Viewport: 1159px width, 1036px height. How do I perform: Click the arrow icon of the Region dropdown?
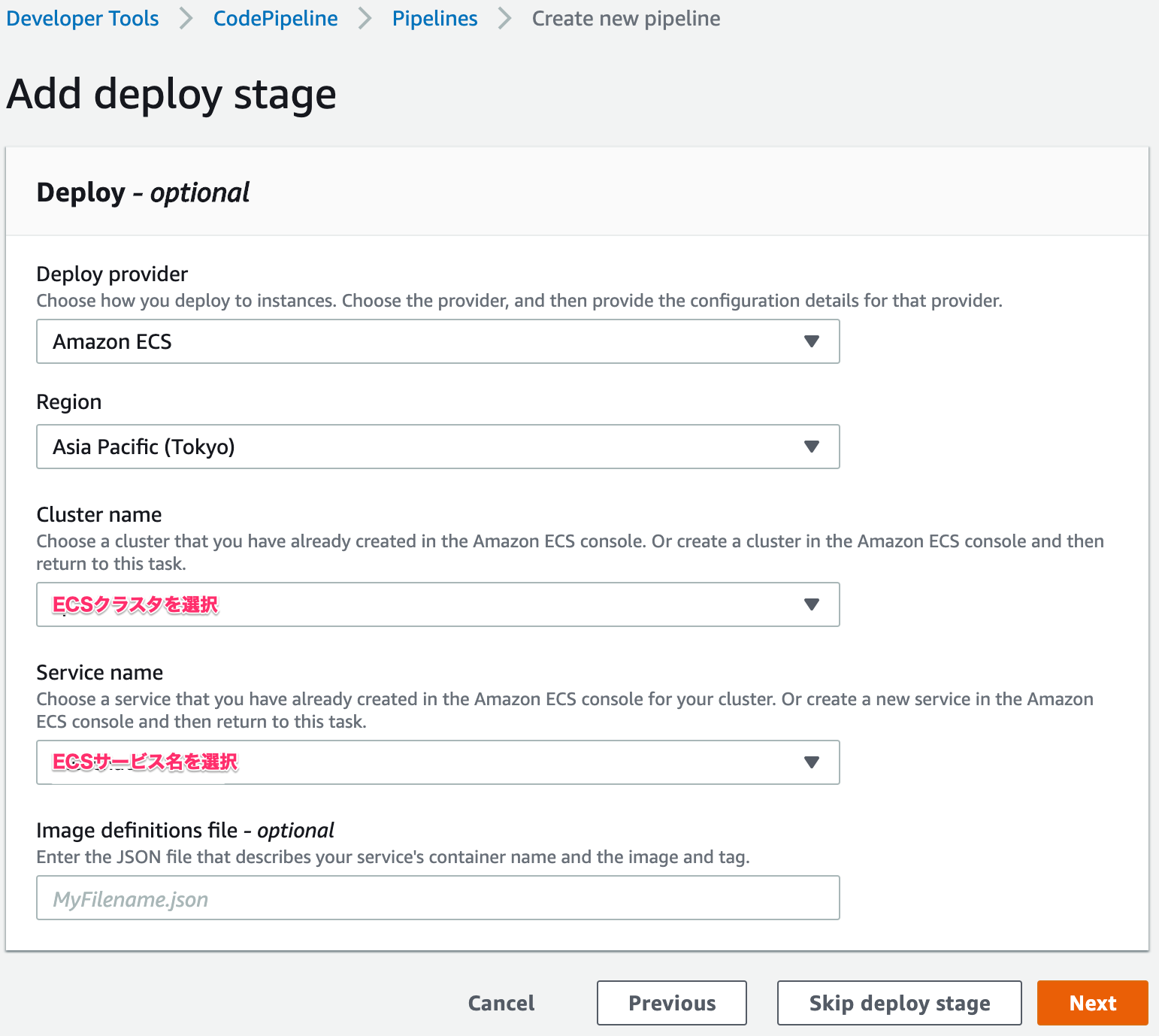812,447
